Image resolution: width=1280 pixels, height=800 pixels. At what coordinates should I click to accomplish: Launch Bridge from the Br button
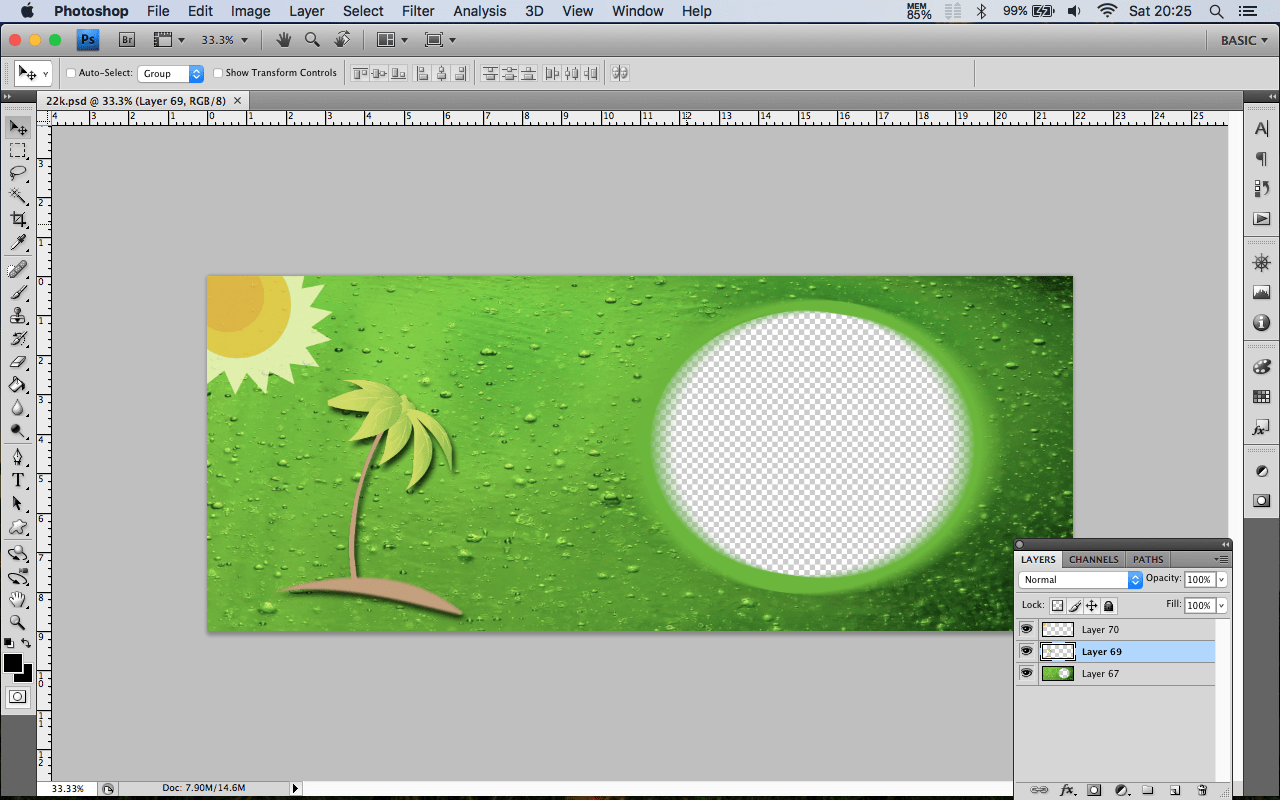click(127, 40)
